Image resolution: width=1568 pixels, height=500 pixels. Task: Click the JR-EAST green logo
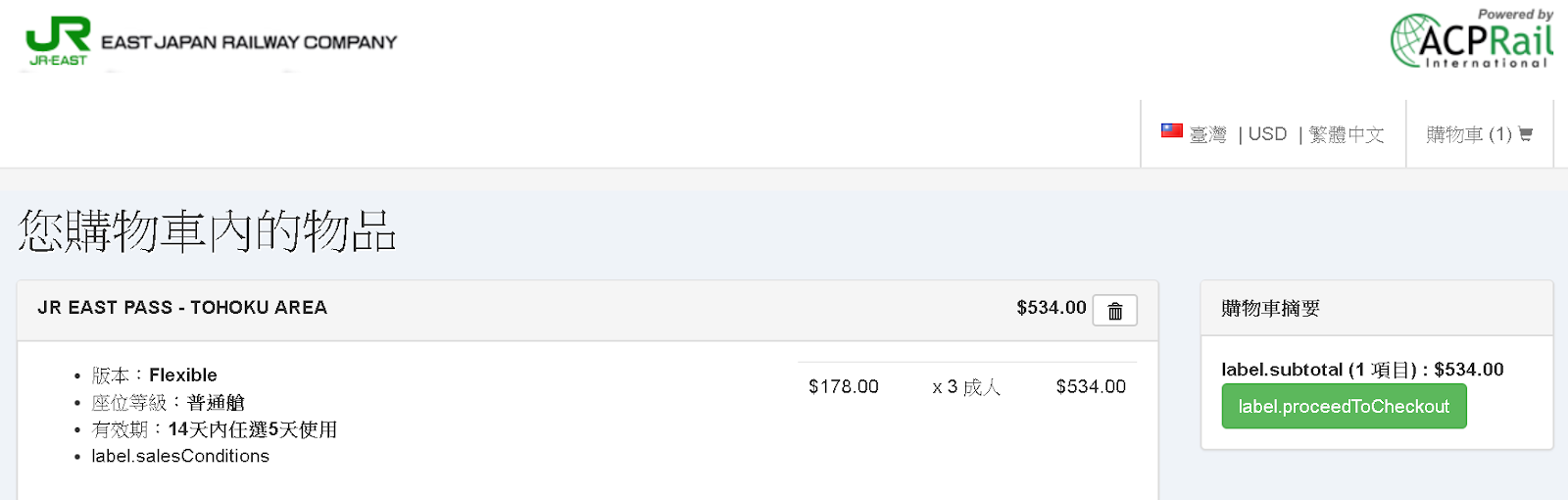[58, 41]
